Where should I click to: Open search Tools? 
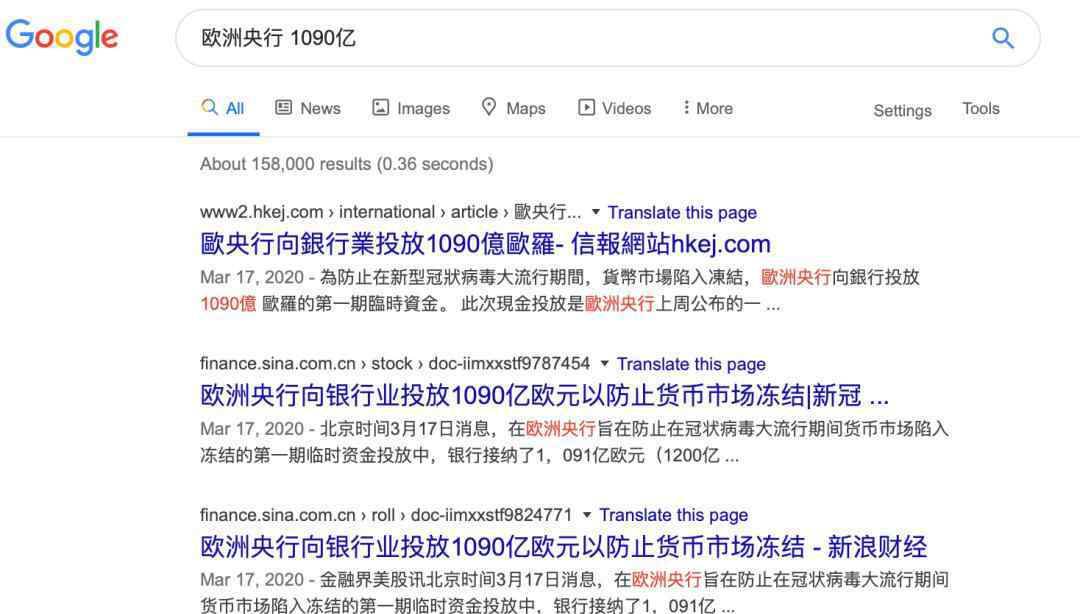pos(981,109)
